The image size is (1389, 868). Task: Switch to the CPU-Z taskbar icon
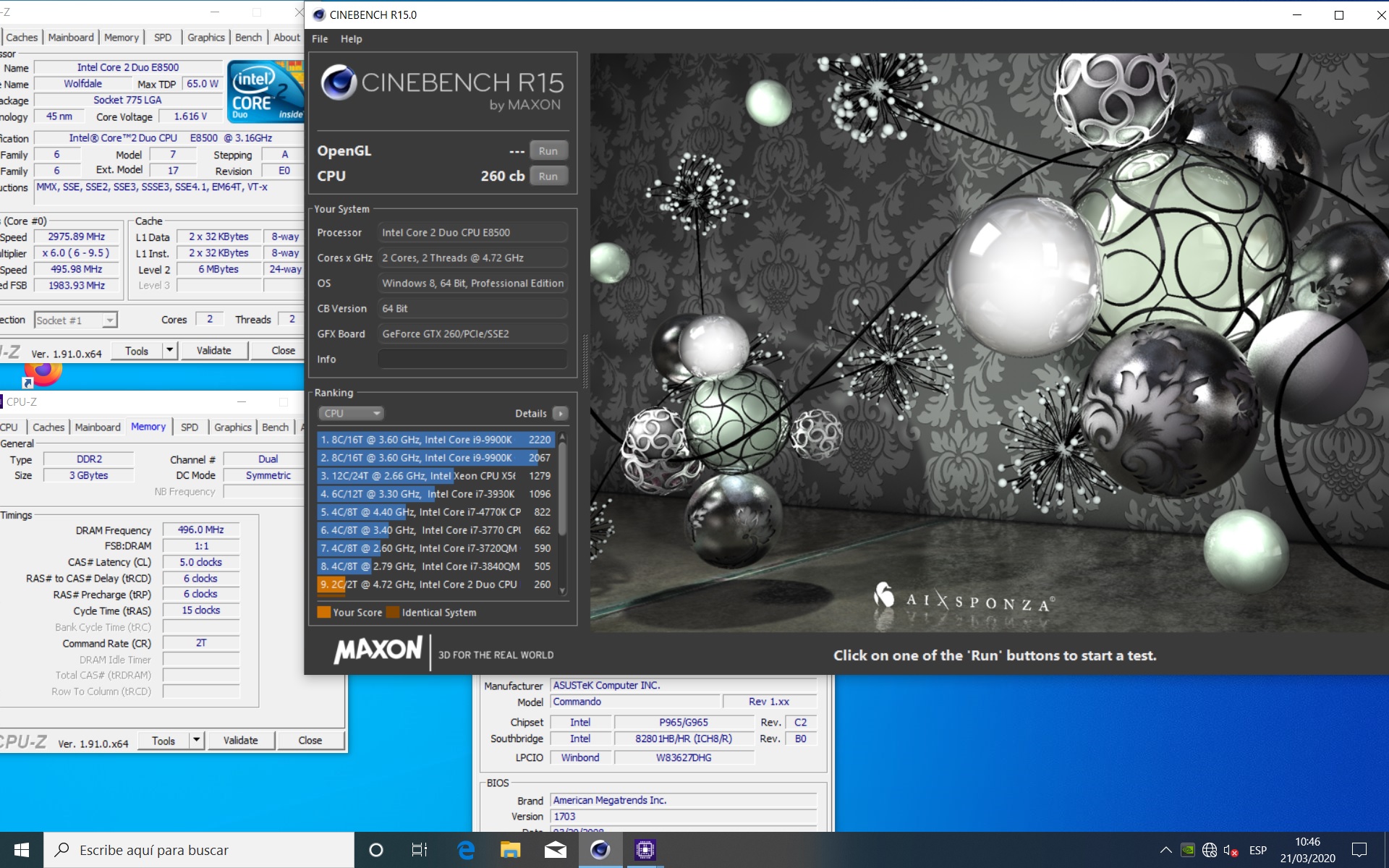pos(645,850)
